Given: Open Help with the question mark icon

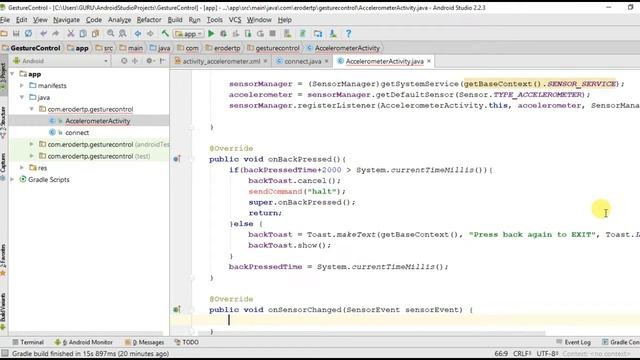Looking at the screenshot, I should point(348,33).
